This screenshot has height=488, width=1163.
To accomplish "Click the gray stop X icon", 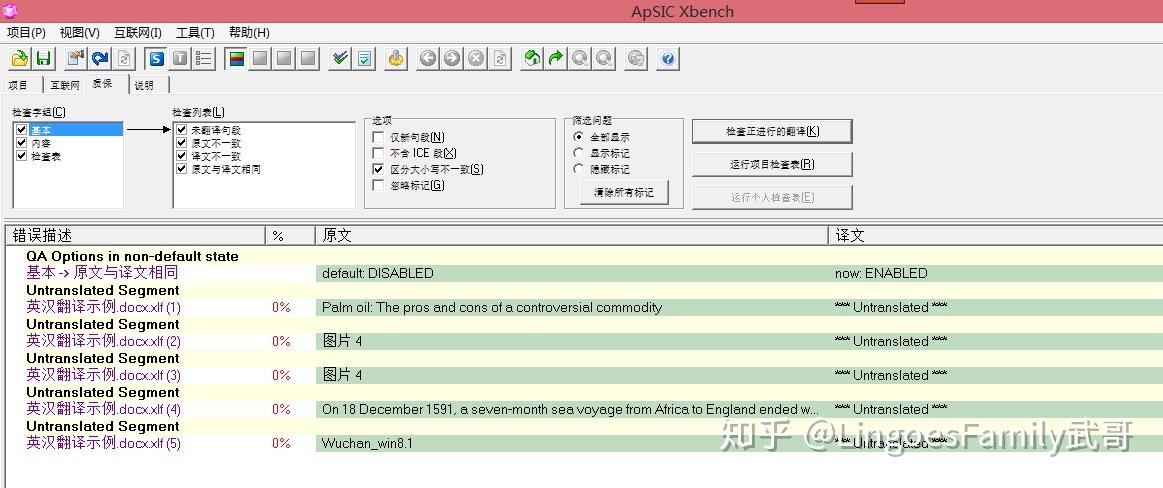I will (x=476, y=59).
